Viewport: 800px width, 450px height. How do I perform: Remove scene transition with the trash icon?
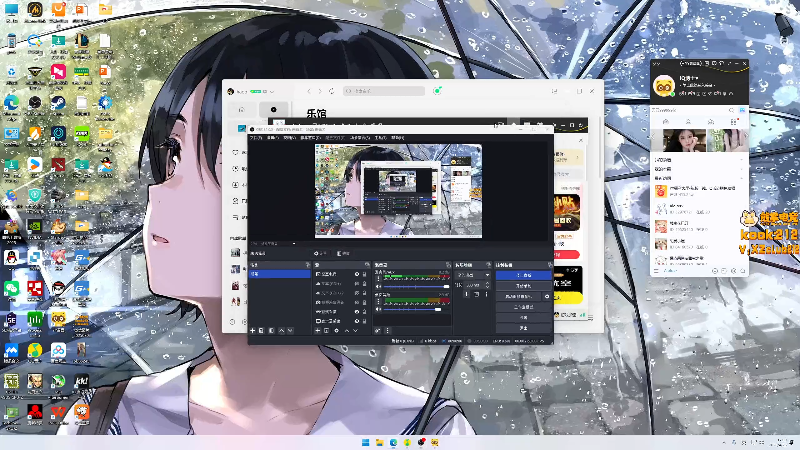pyautogui.click(x=476, y=294)
